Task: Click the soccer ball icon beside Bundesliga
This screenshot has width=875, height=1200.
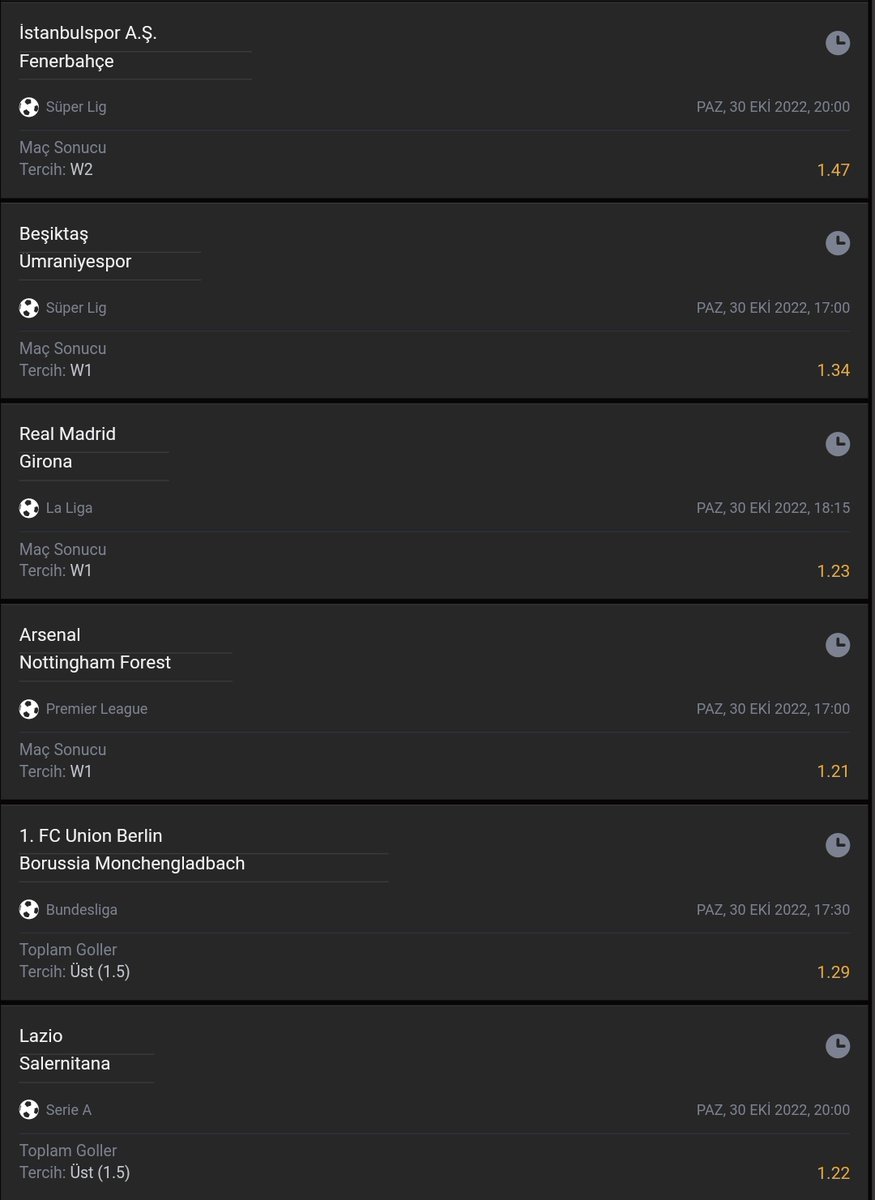Action: [x=29, y=910]
